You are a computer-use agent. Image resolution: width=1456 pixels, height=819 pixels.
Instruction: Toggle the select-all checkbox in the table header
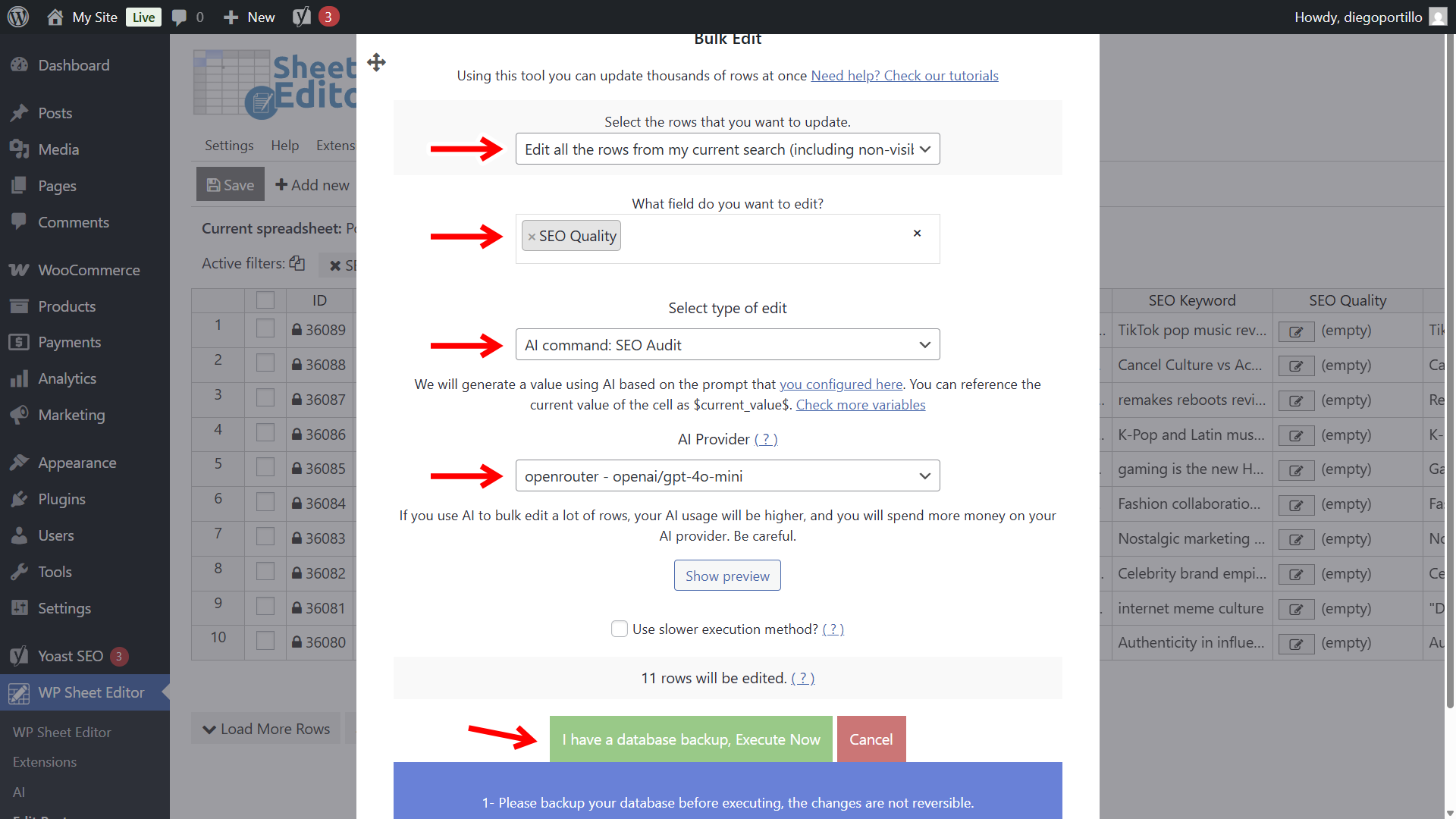tap(265, 300)
